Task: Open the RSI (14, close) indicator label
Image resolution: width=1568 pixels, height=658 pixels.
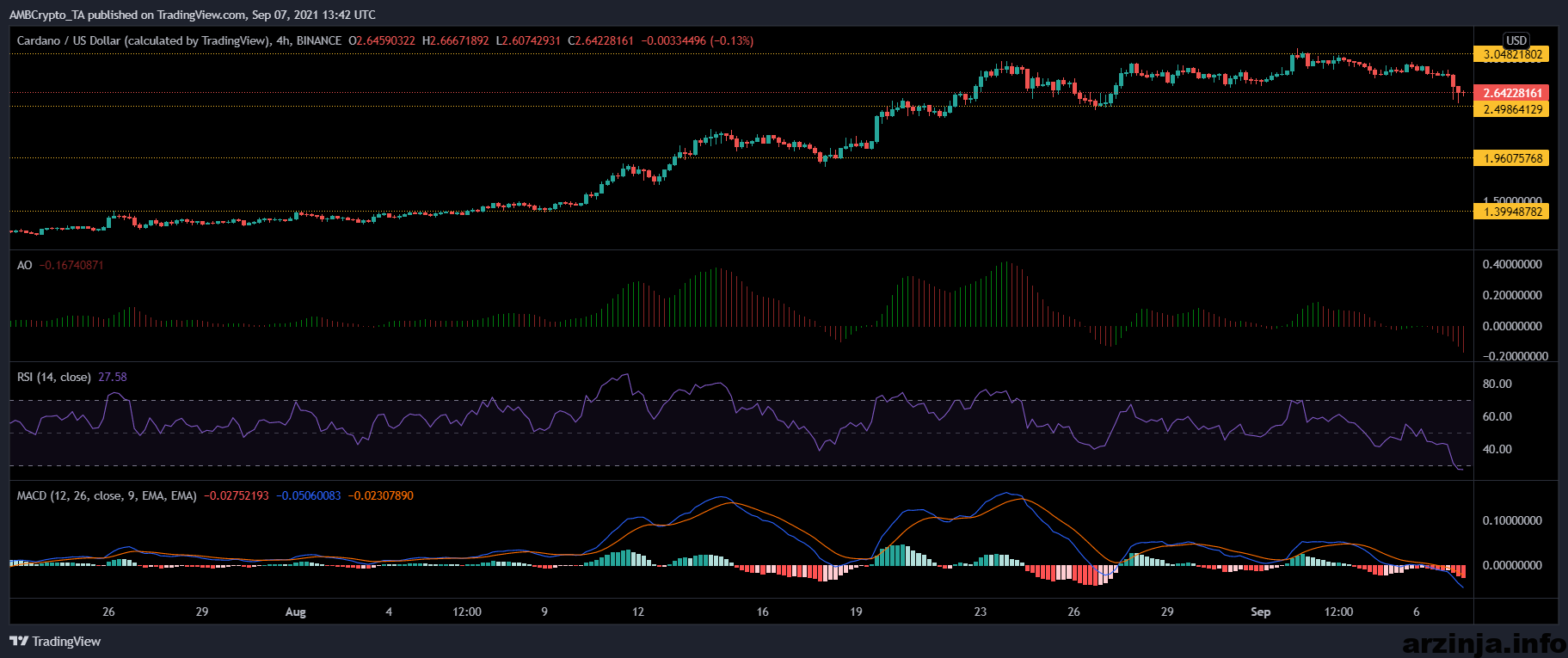Action: coord(53,377)
